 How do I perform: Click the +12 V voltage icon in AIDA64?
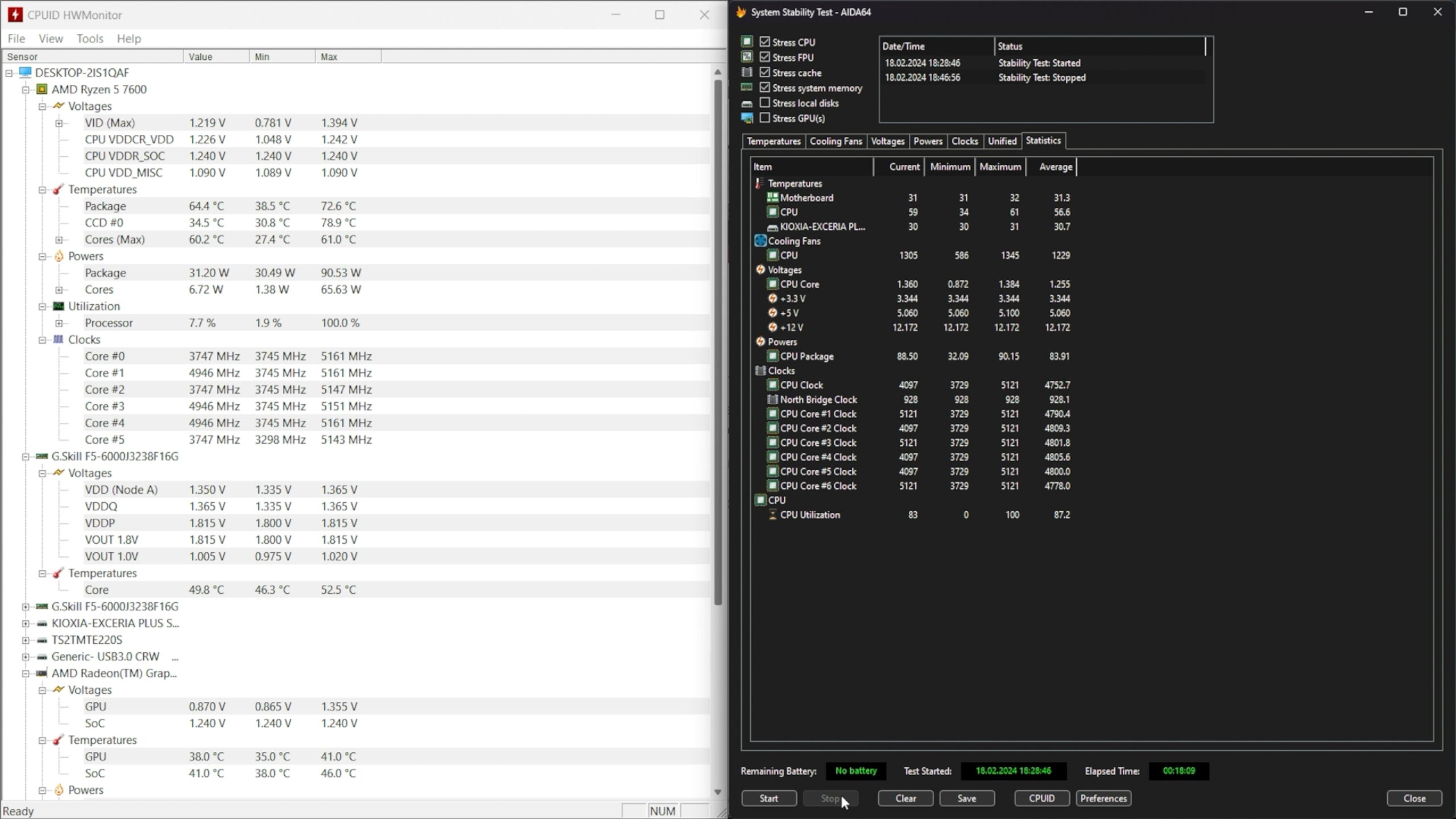[772, 327]
